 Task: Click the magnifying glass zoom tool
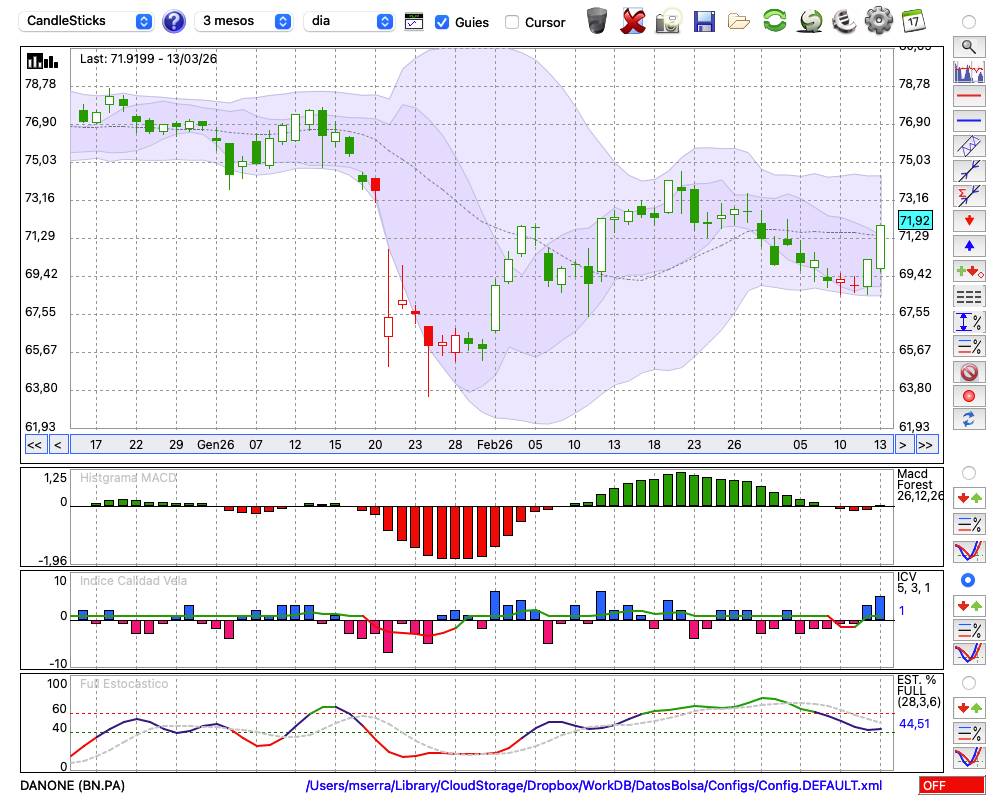click(968, 46)
